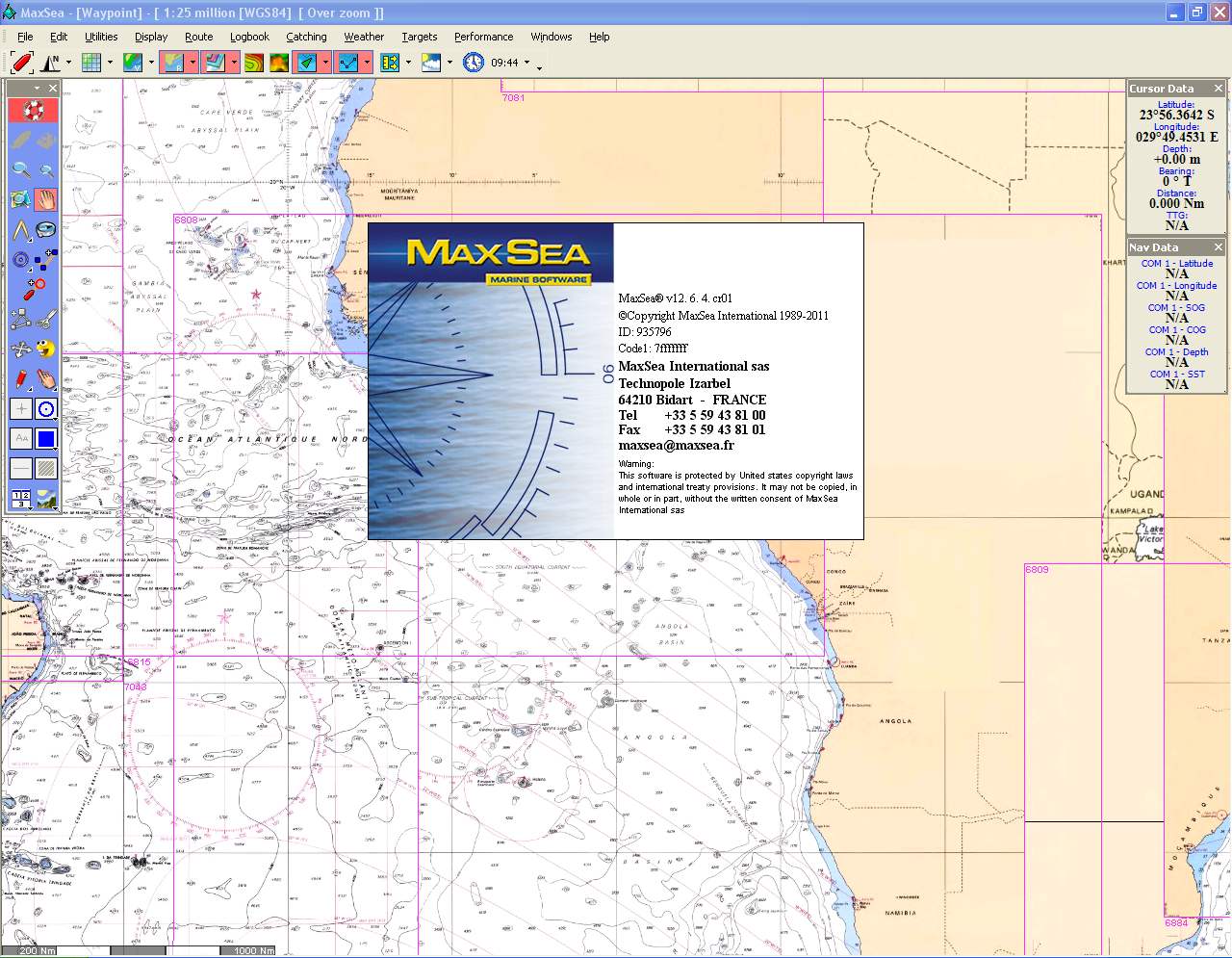Viewport: 1232px width, 958px height.
Task: Click the blue clock icon in toolbar
Action: click(474, 63)
